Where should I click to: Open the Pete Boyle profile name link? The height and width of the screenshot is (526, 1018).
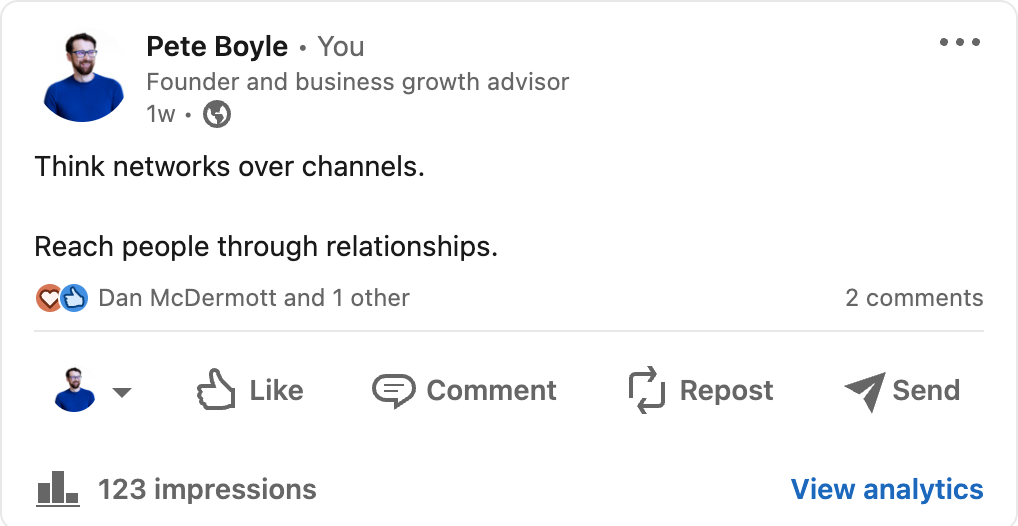(x=217, y=47)
